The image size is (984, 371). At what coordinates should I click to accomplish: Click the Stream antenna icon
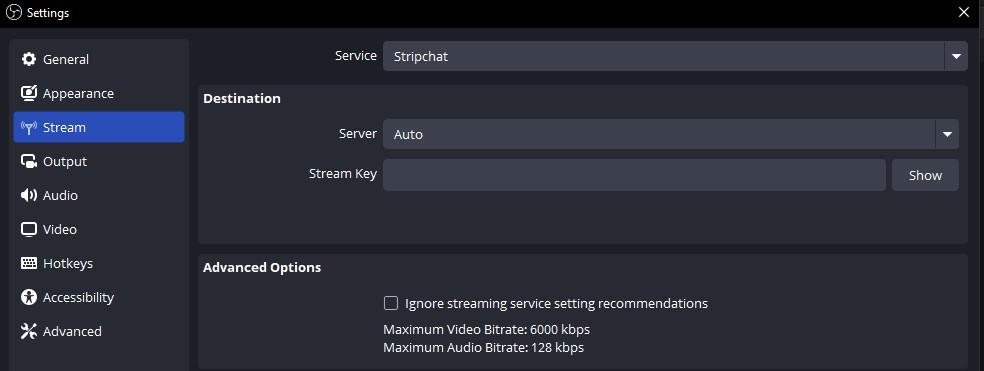pyautogui.click(x=29, y=127)
